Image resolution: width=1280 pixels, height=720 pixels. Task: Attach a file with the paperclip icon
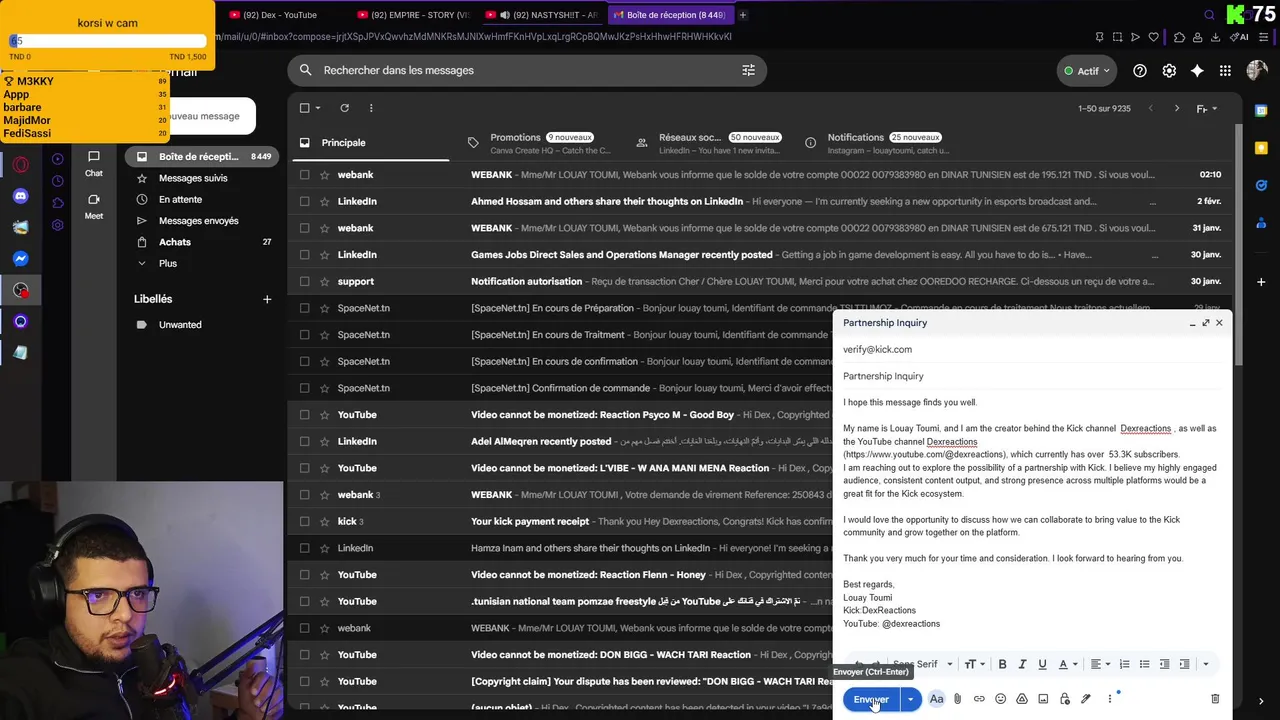(x=957, y=699)
